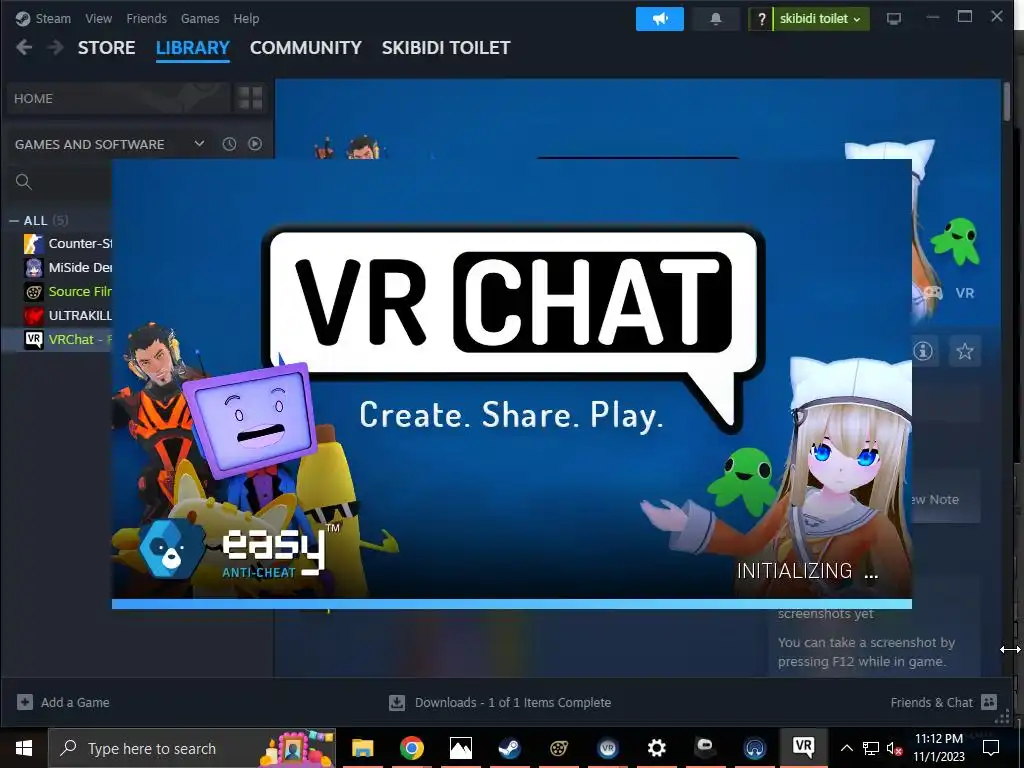Toggle ready-to-play filter icon
The image size is (1024, 768).
click(x=255, y=144)
